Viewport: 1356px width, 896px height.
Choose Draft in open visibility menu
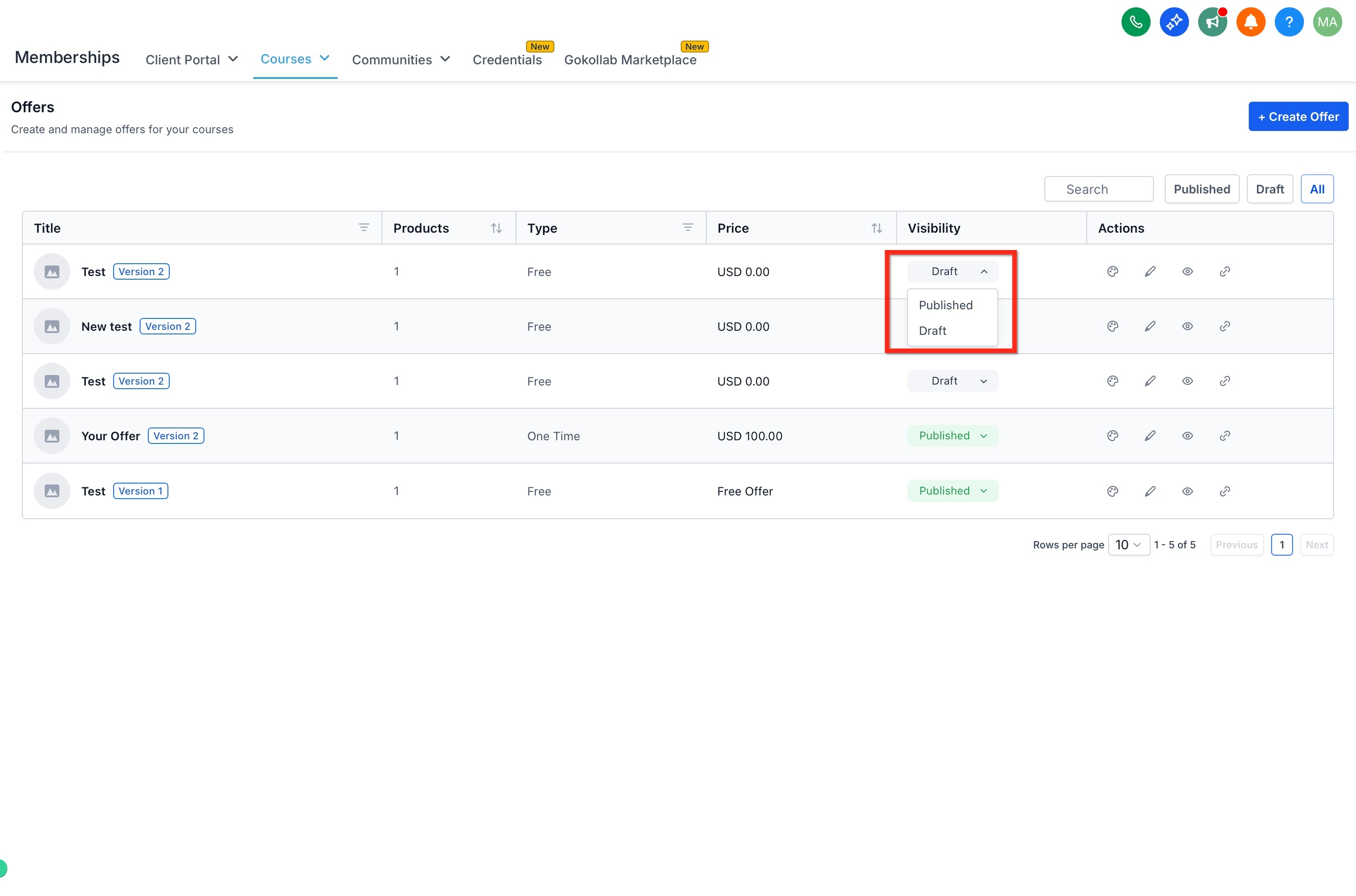pos(952,331)
